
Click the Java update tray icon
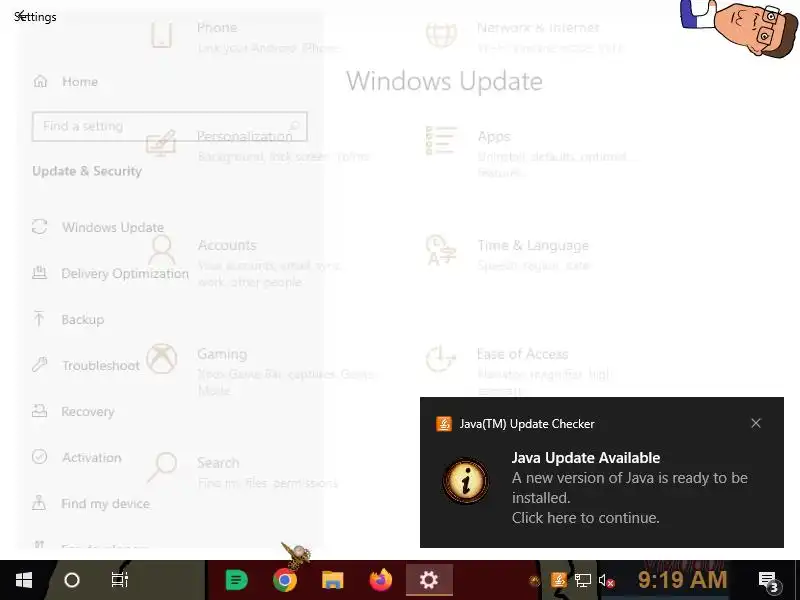(559, 580)
